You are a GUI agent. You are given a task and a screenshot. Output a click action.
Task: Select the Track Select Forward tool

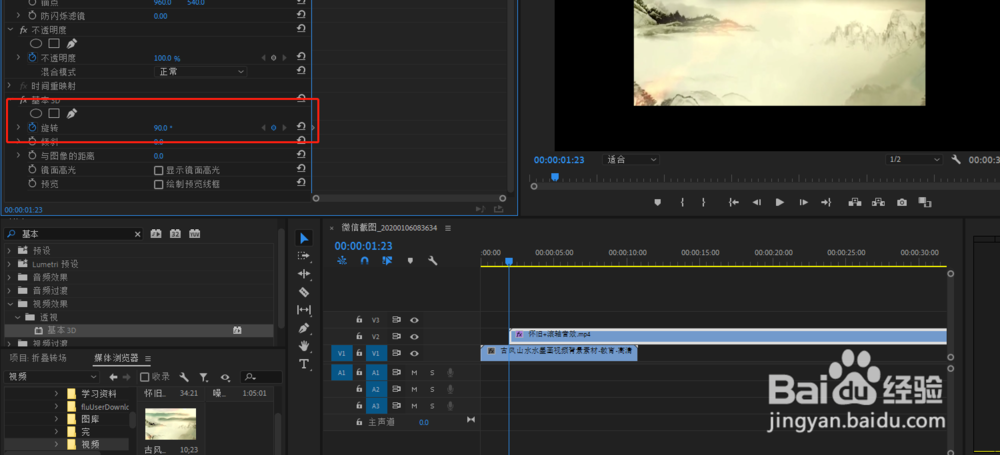coord(304,256)
